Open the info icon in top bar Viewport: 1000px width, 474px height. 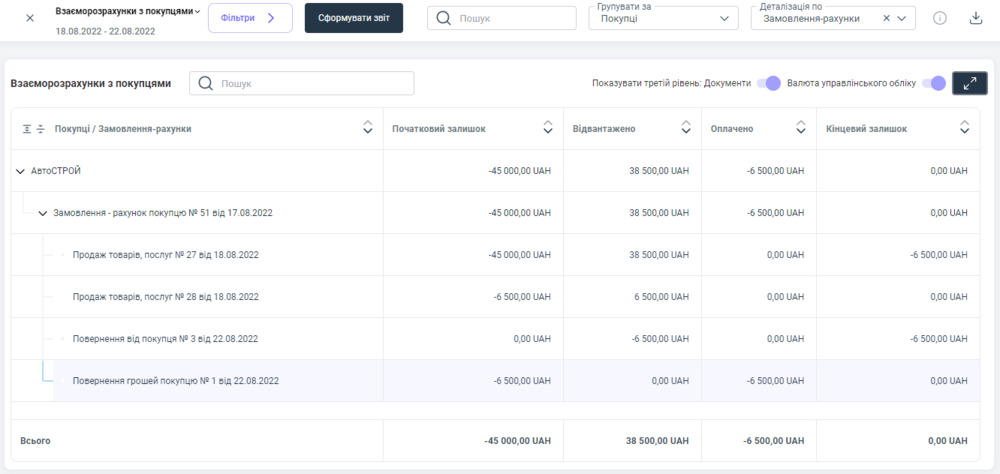pyautogui.click(x=940, y=18)
